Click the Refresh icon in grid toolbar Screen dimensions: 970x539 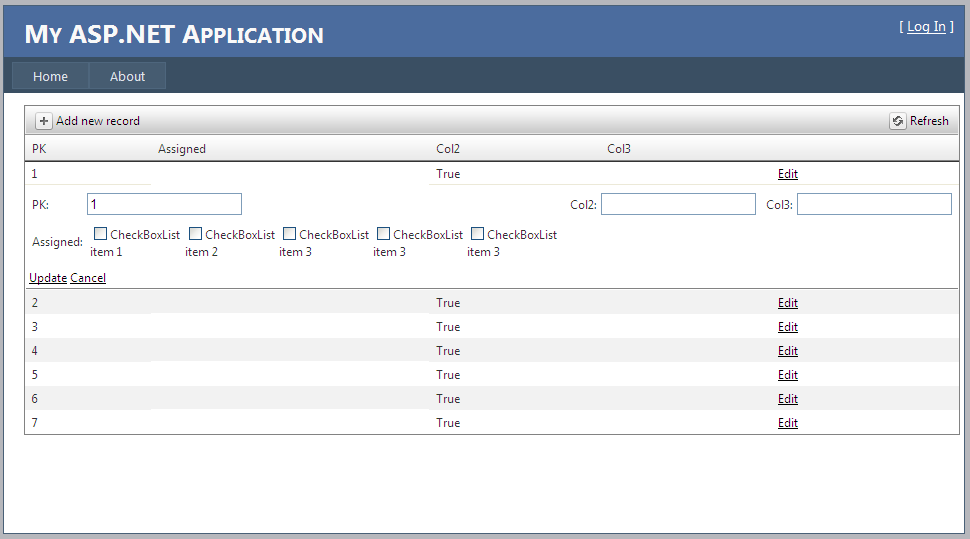[898, 121]
